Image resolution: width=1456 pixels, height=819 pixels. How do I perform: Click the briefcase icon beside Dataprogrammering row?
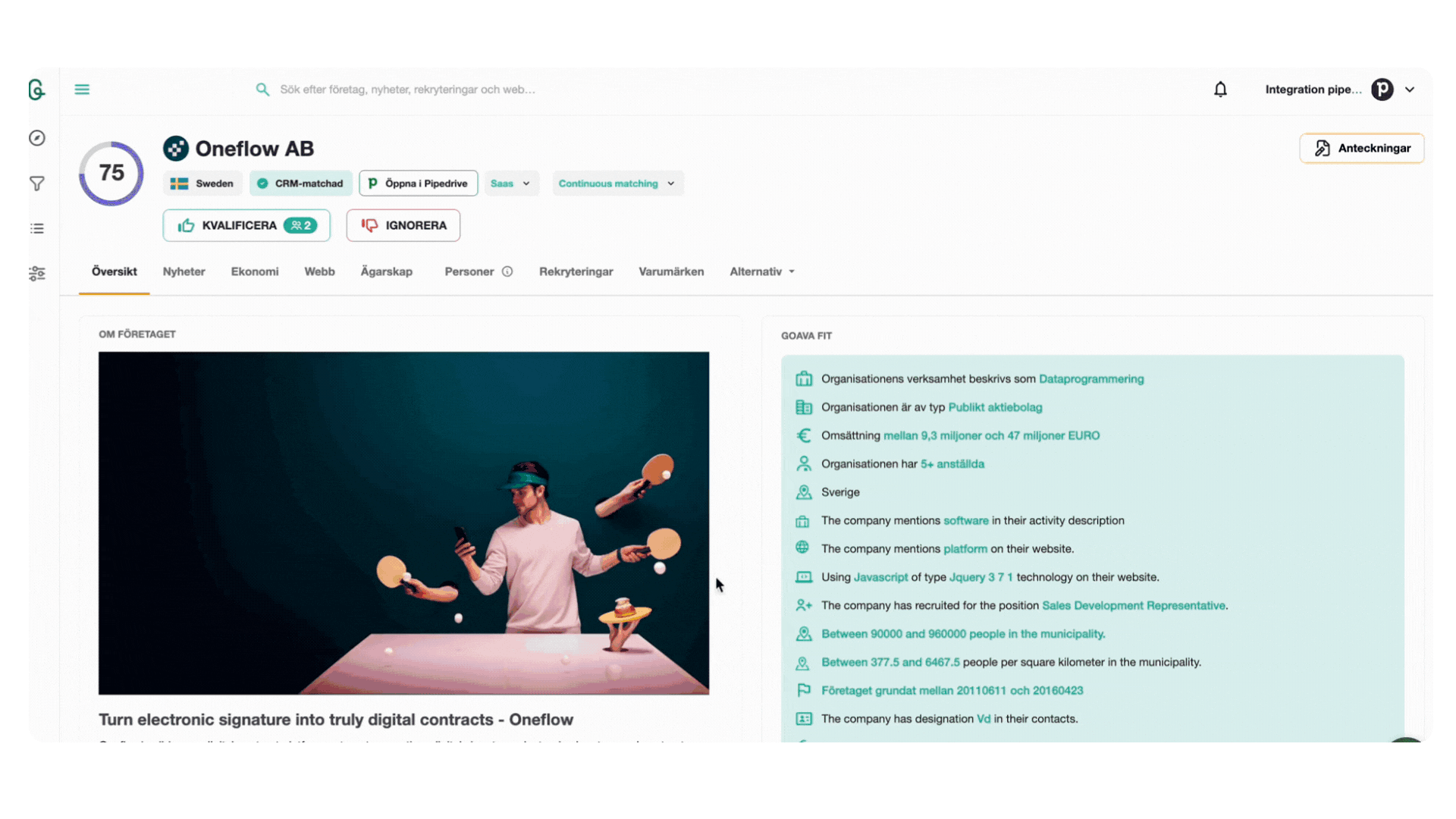(804, 378)
